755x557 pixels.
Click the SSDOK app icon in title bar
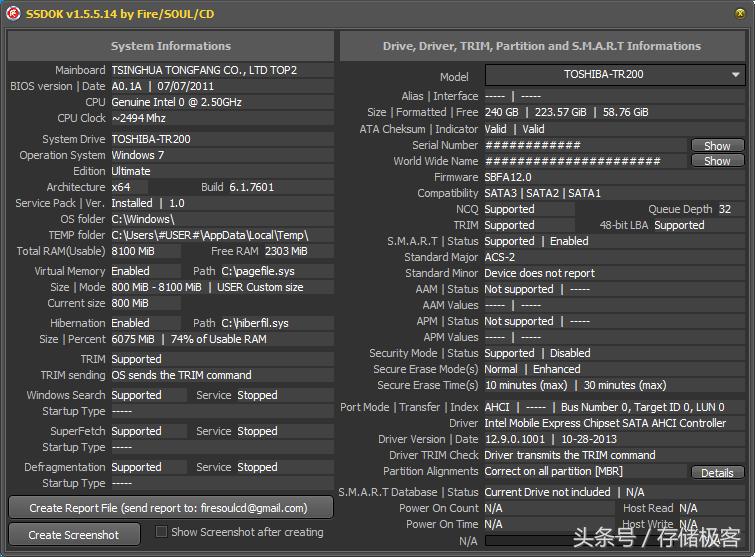pos(14,13)
